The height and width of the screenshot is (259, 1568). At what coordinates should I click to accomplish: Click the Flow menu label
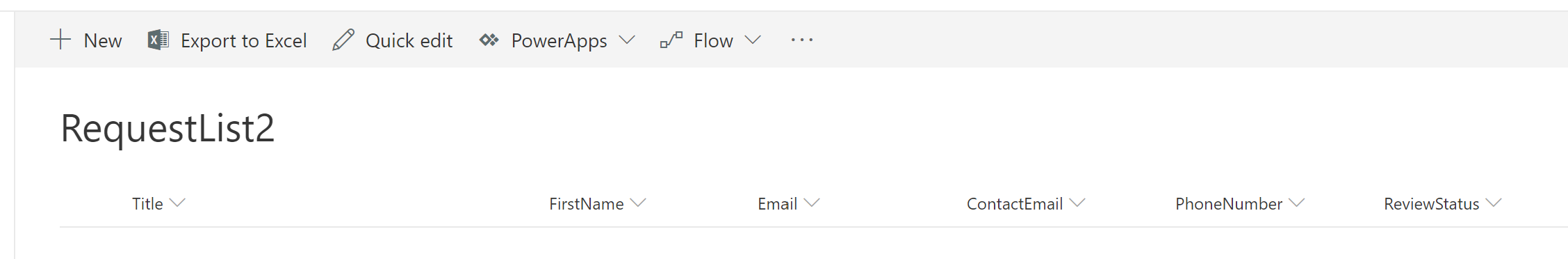(713, 41)
